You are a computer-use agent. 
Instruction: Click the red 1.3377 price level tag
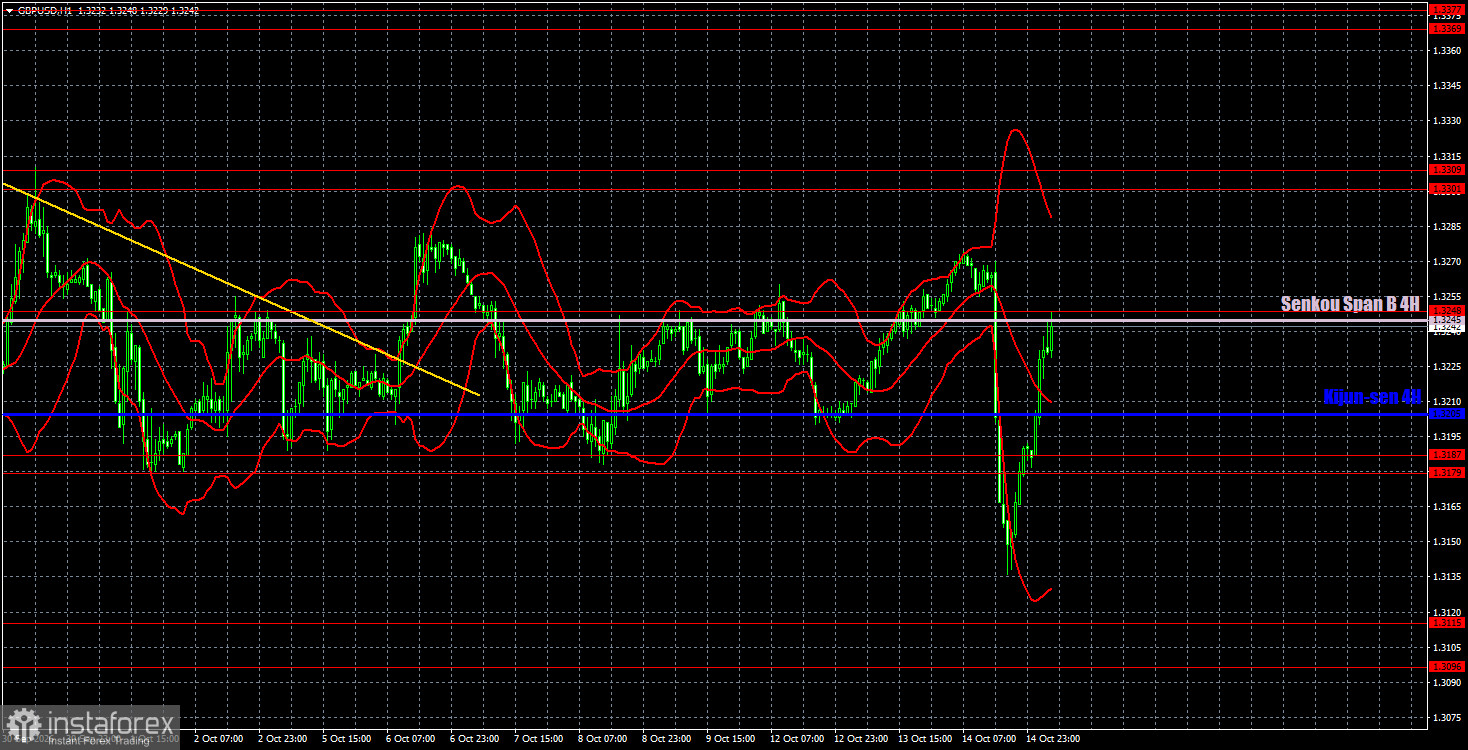tap(1447, 9)
